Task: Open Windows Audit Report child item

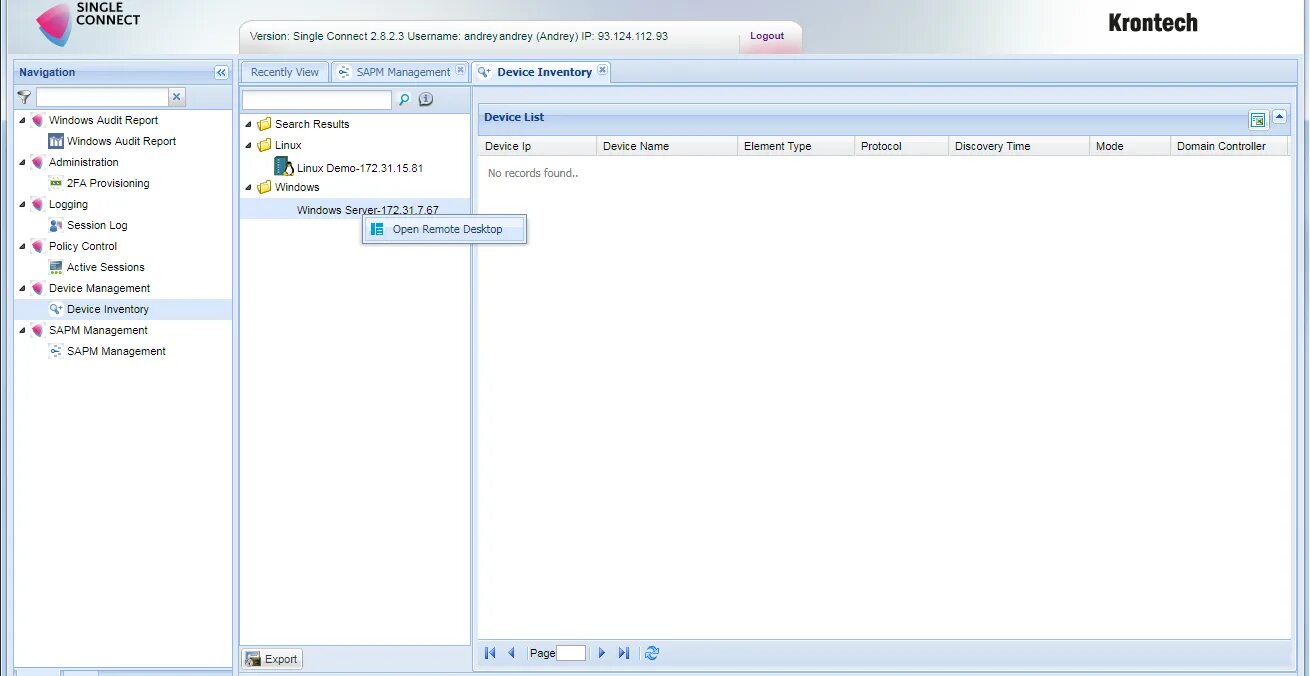Action: click(x=121, y=141)
